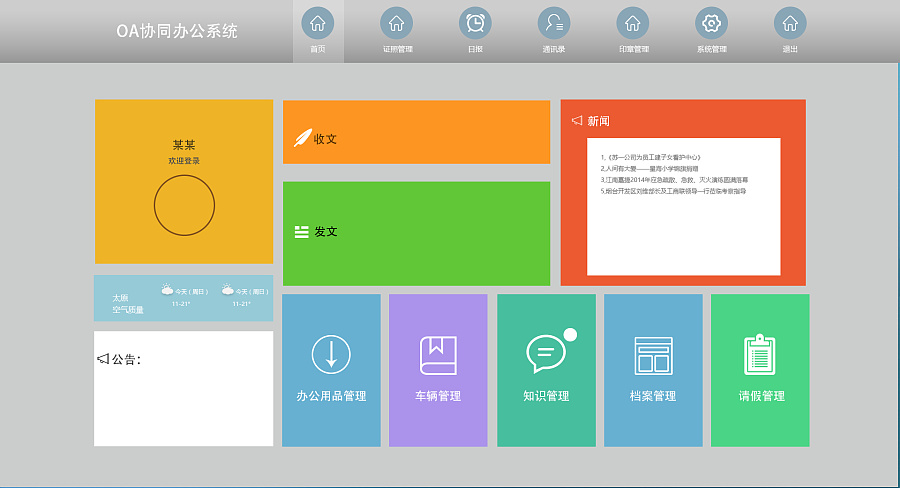Open the 车辆管理 book tile

[438, 370]
